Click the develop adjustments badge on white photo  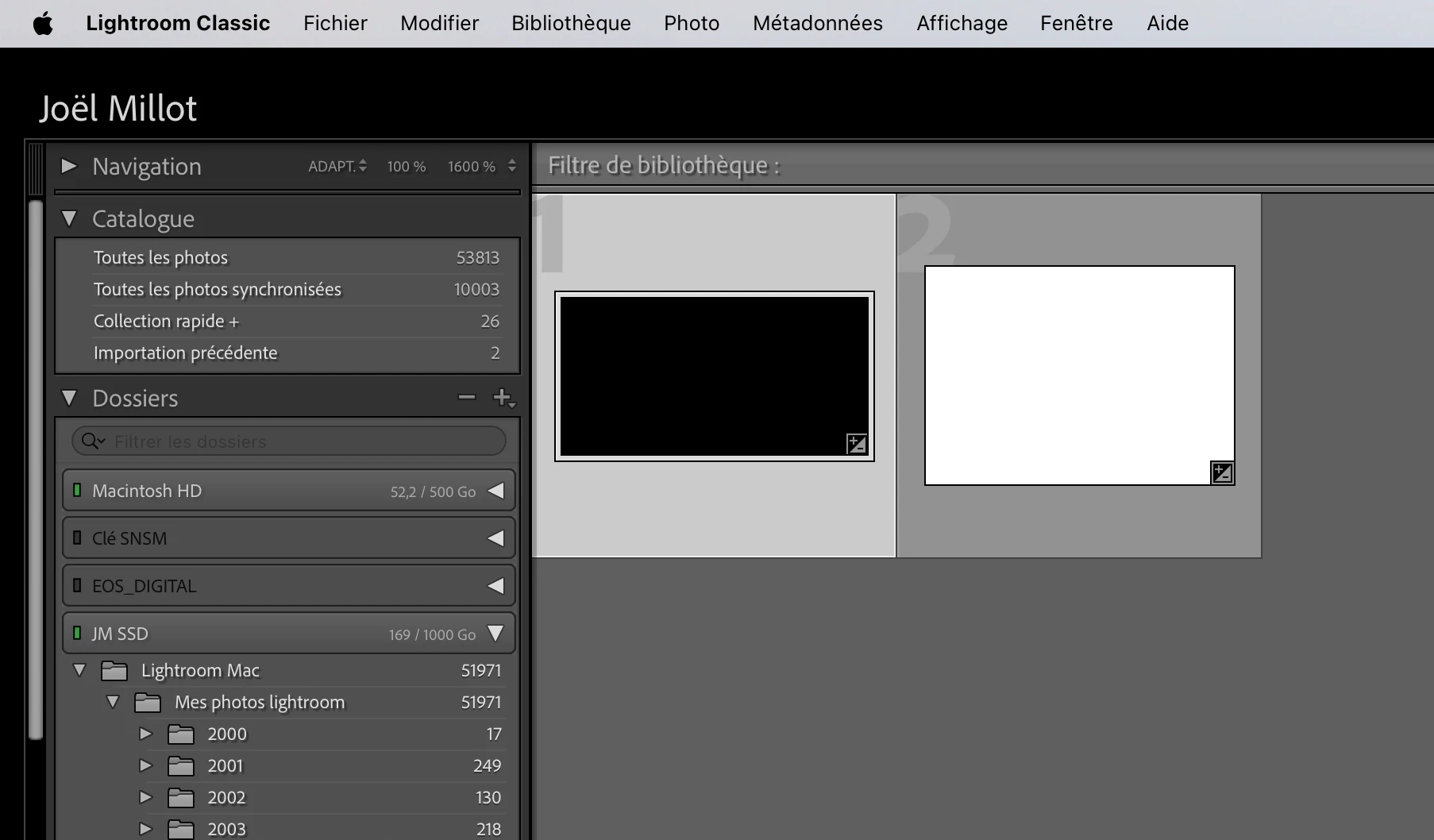tap(1222, 473)
